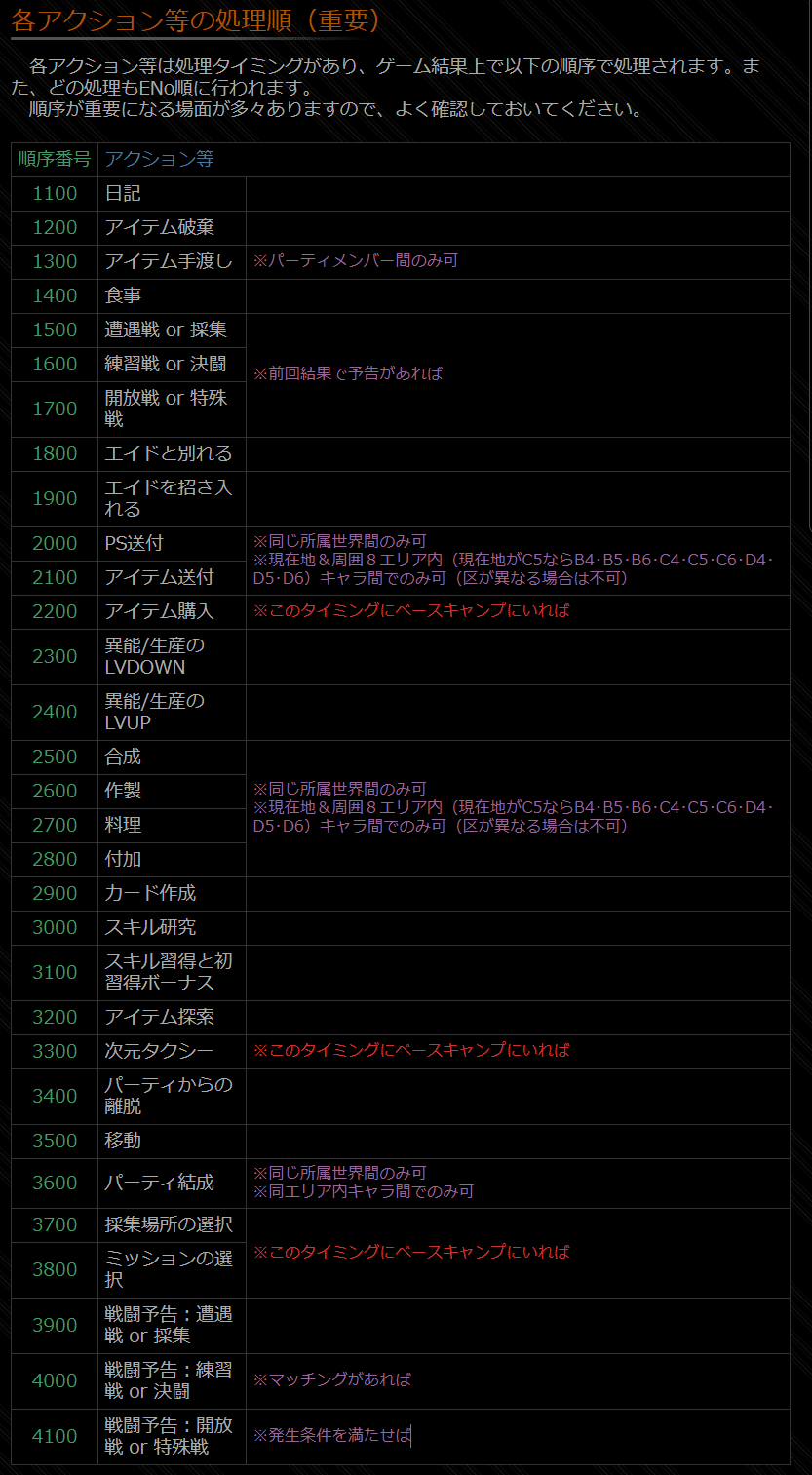The image size is (812, 1475).
Task: Click the パーティからの離脱 cell
Action: point(172,1097)
